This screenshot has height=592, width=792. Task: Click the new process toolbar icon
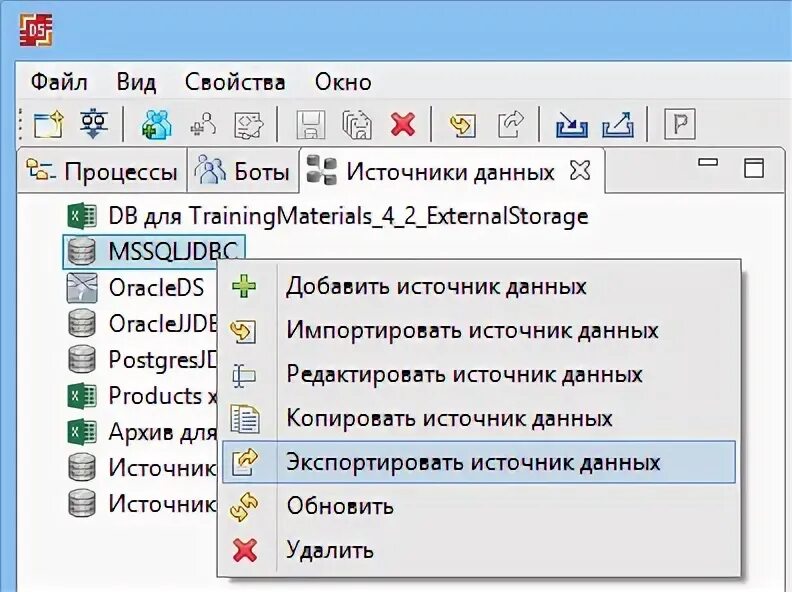tap(48, 124)
